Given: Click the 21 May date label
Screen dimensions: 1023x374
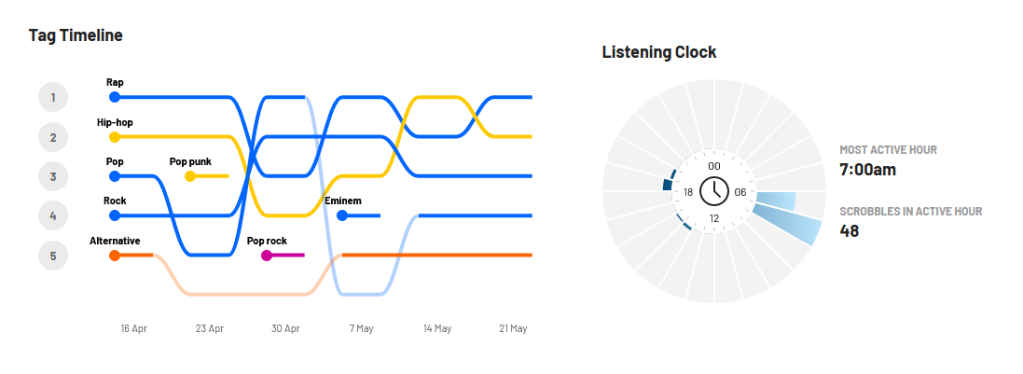Looking at the screenshot, I should tap(513, 328).
